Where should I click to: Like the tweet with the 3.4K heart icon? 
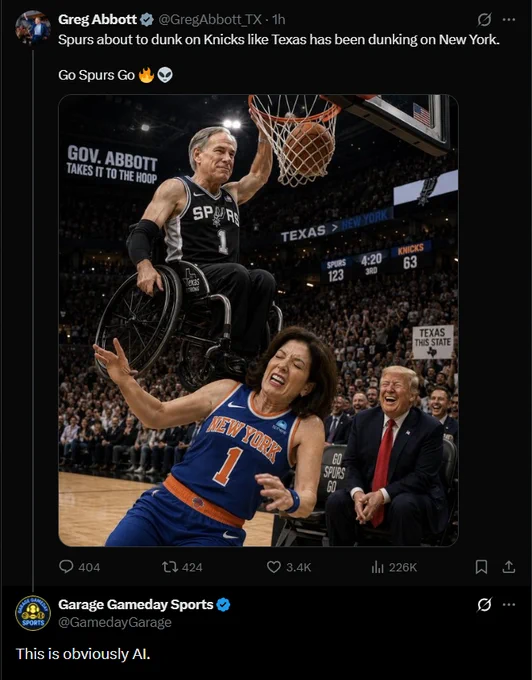pyautogui.click(x=274, y=567)
